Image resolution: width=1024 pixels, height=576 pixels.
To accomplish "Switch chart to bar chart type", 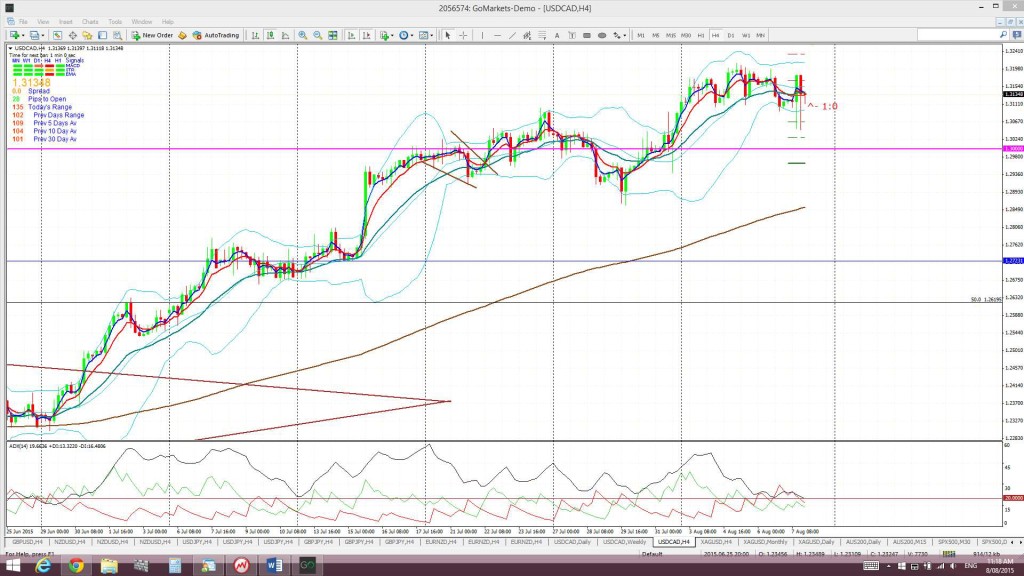I will tap(255, 35).
